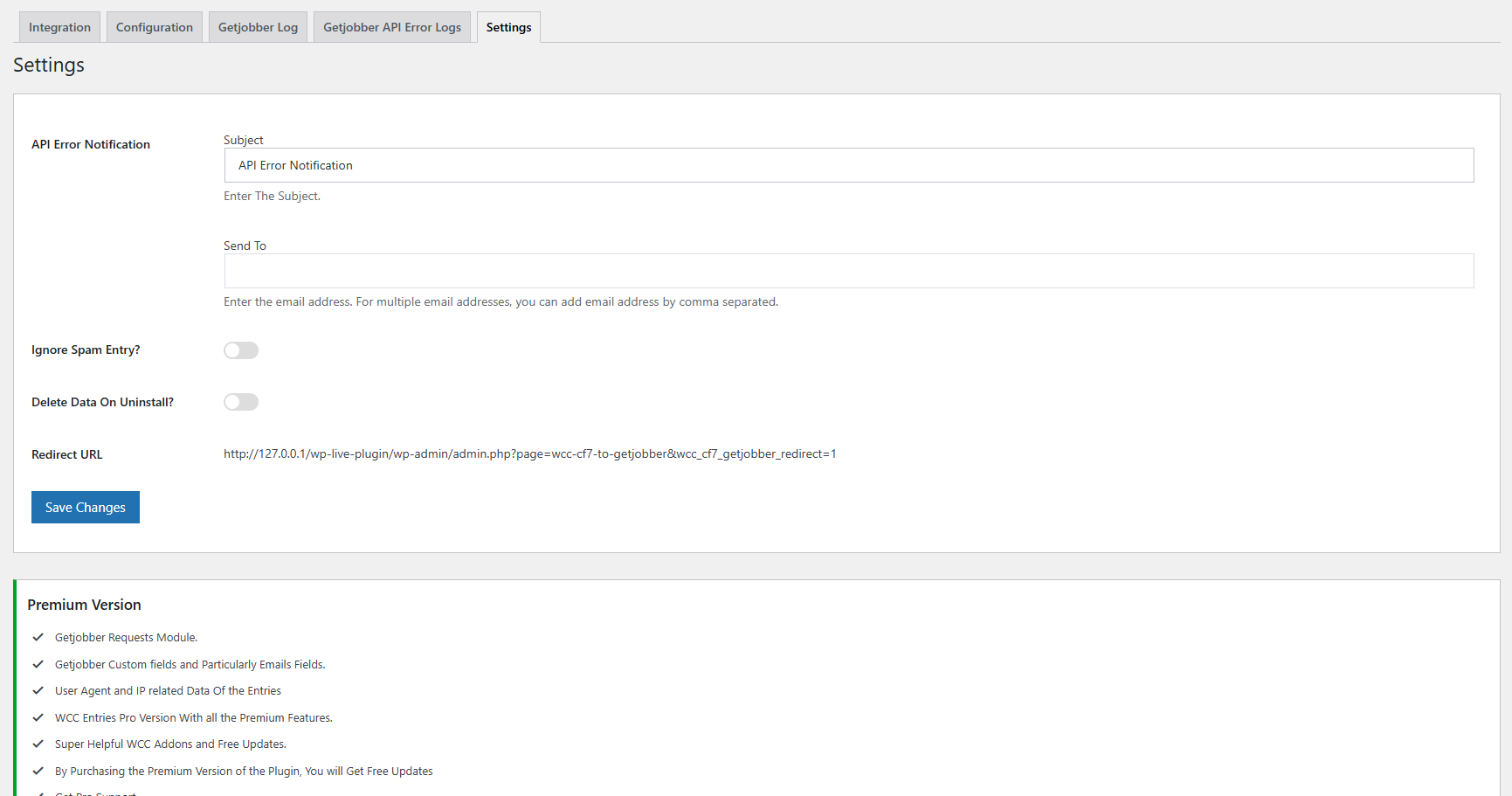Click 'You will Get Free Updates' line

[x=244, y=772]
